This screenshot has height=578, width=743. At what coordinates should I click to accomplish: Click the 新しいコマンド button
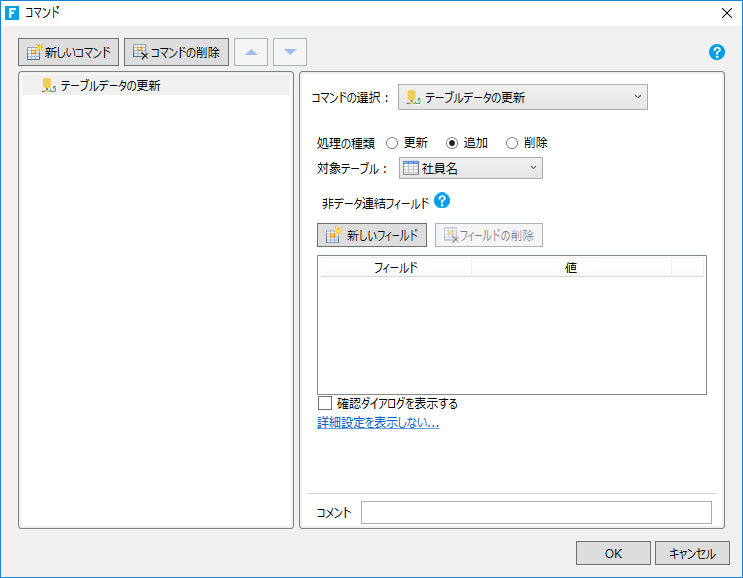68,52
